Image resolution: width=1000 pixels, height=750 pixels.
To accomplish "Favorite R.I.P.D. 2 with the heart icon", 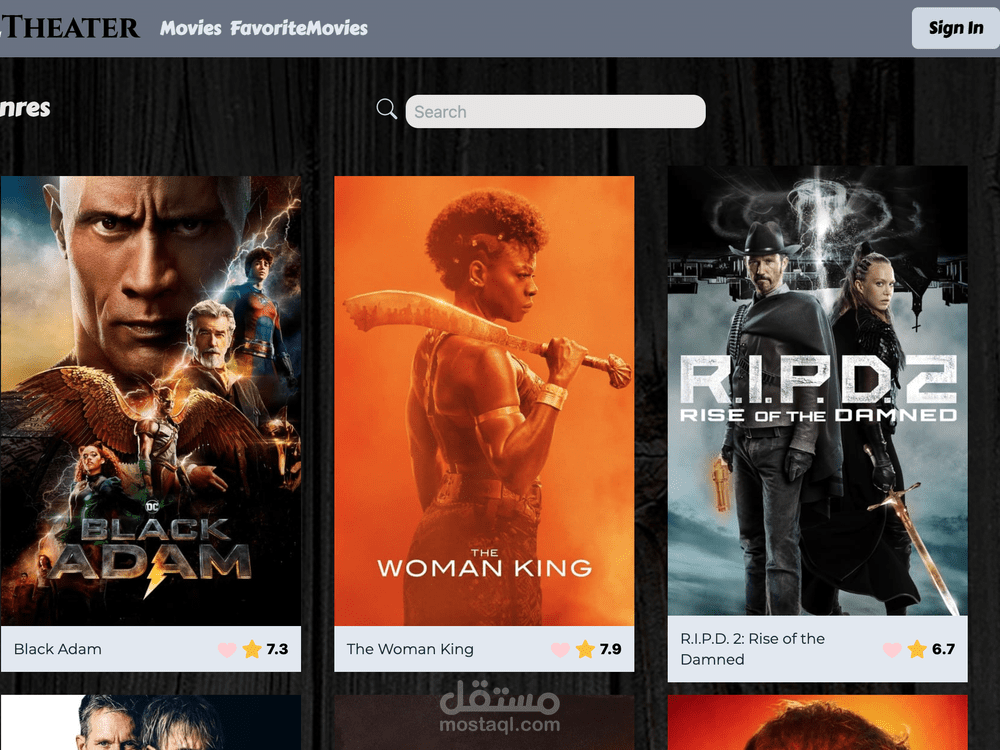I will (892, 650).
